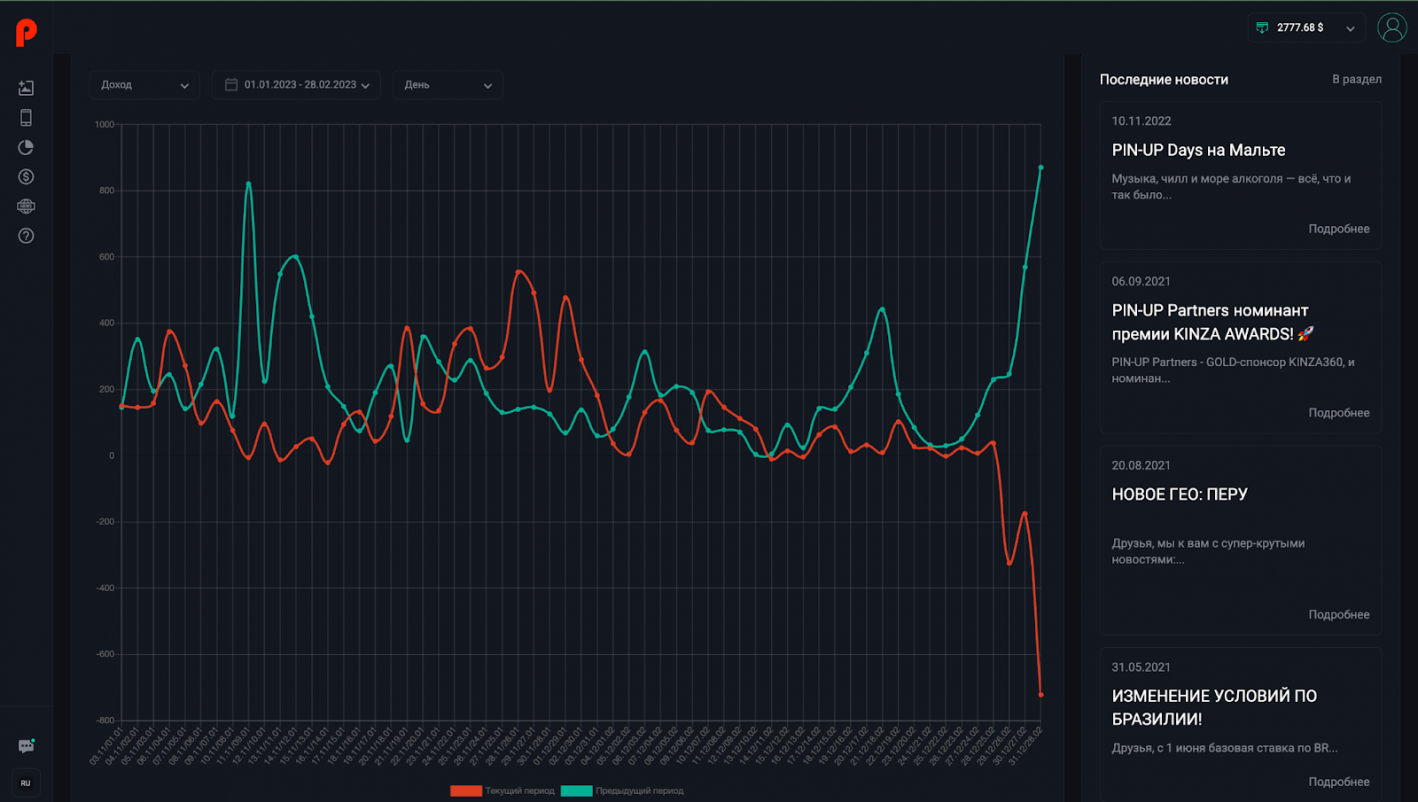Screen dimensions: 1418x802
Task: Open the support chat icon
Action: 26,746
